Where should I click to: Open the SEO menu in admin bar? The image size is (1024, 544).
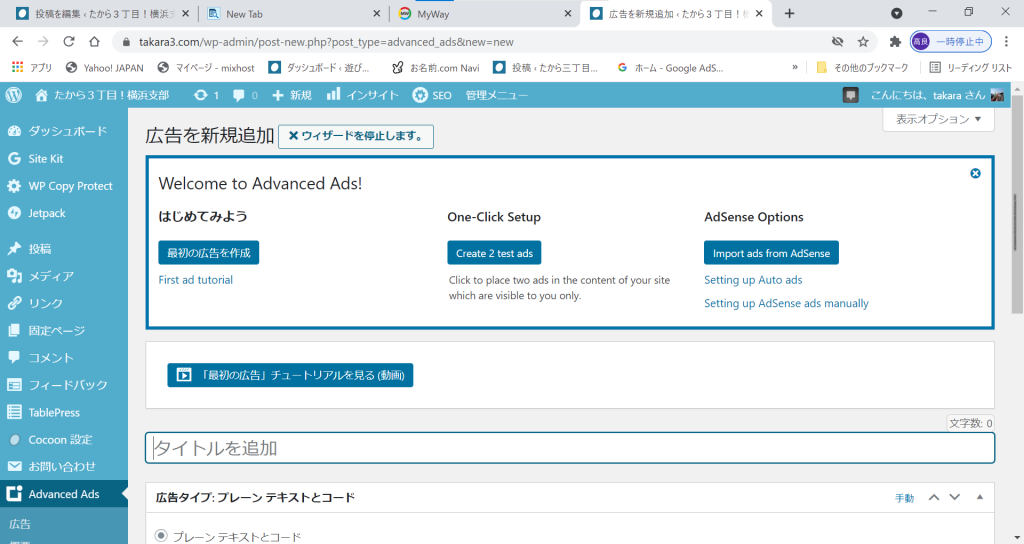432,95
